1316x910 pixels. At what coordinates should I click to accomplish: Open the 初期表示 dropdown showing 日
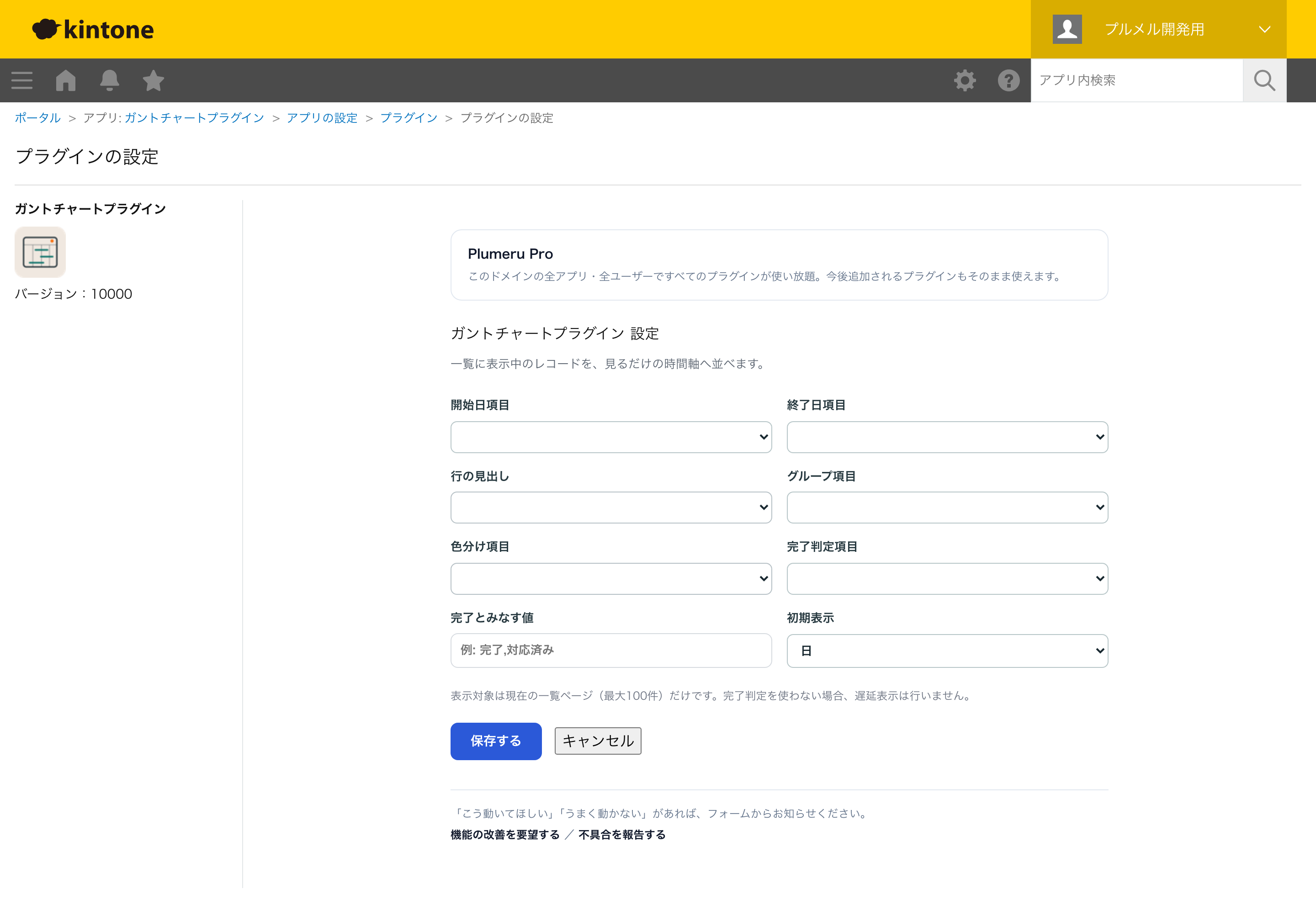tap(947, 651)
